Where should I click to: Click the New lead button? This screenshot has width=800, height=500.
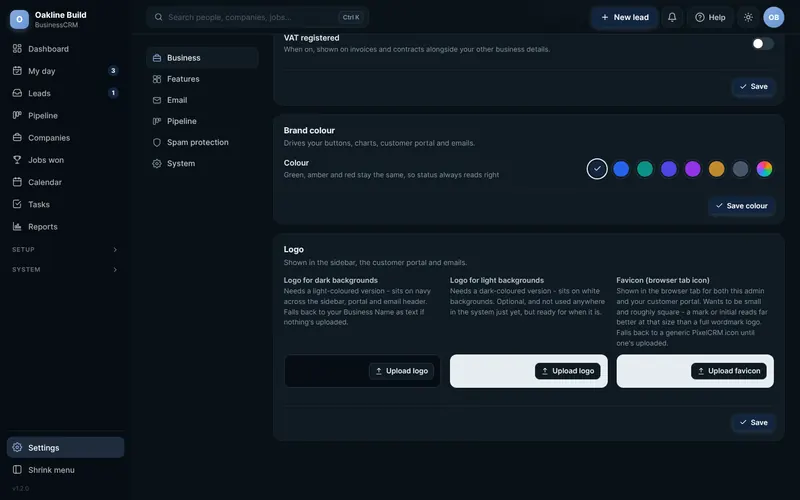click(x=624, y=17)
